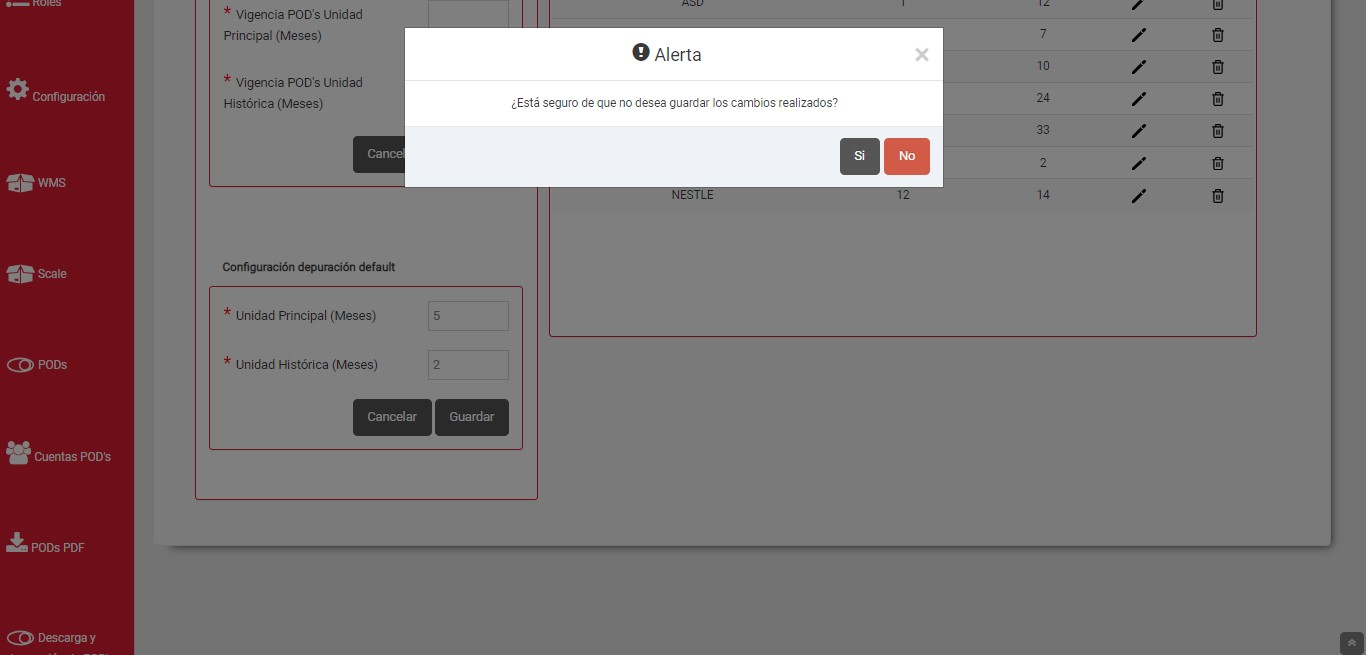Click trash icon for the row with 7

[x=1217, y=35]
